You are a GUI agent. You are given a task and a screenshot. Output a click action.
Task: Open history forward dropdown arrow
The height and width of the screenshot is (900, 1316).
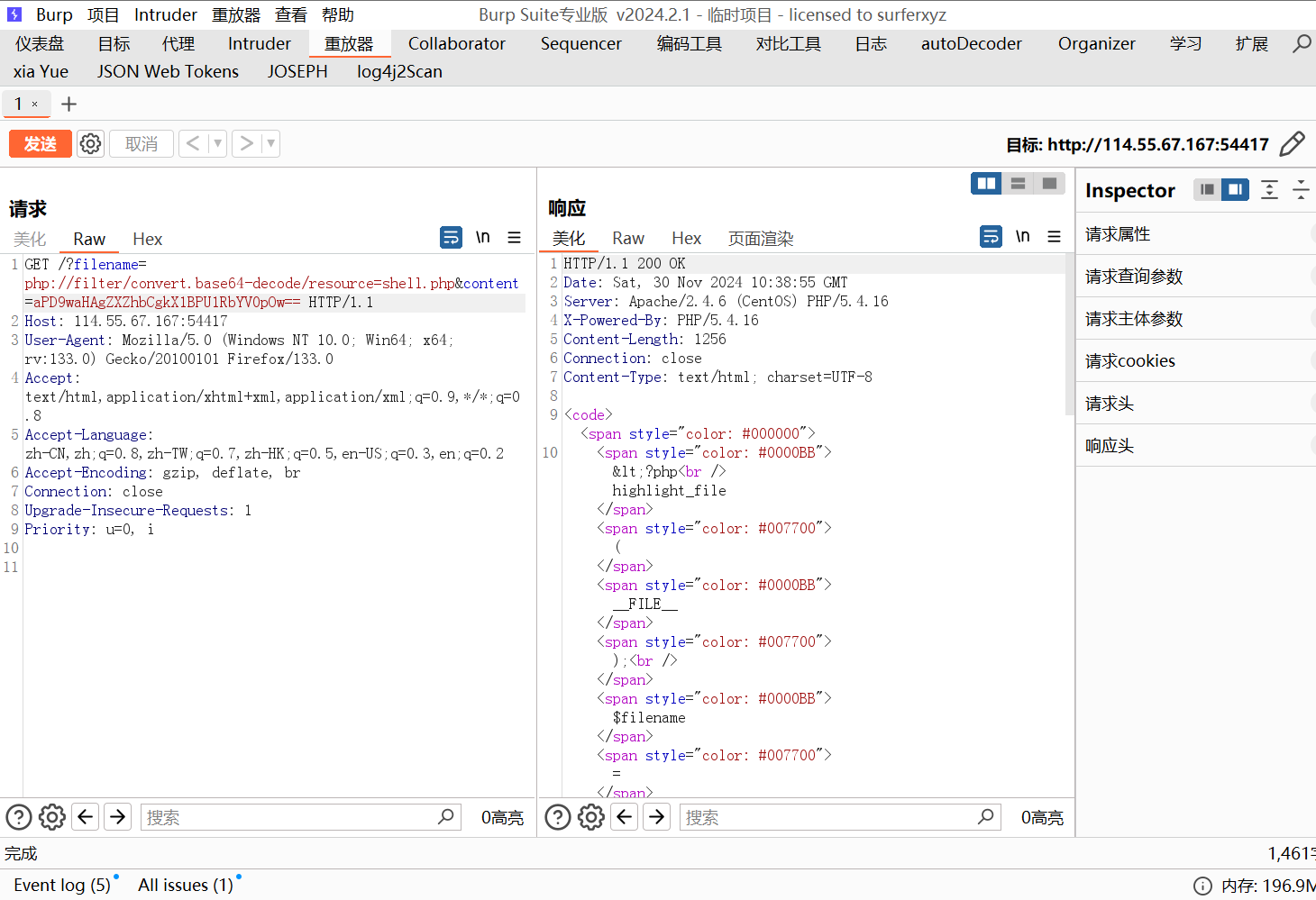click(270, 143)
